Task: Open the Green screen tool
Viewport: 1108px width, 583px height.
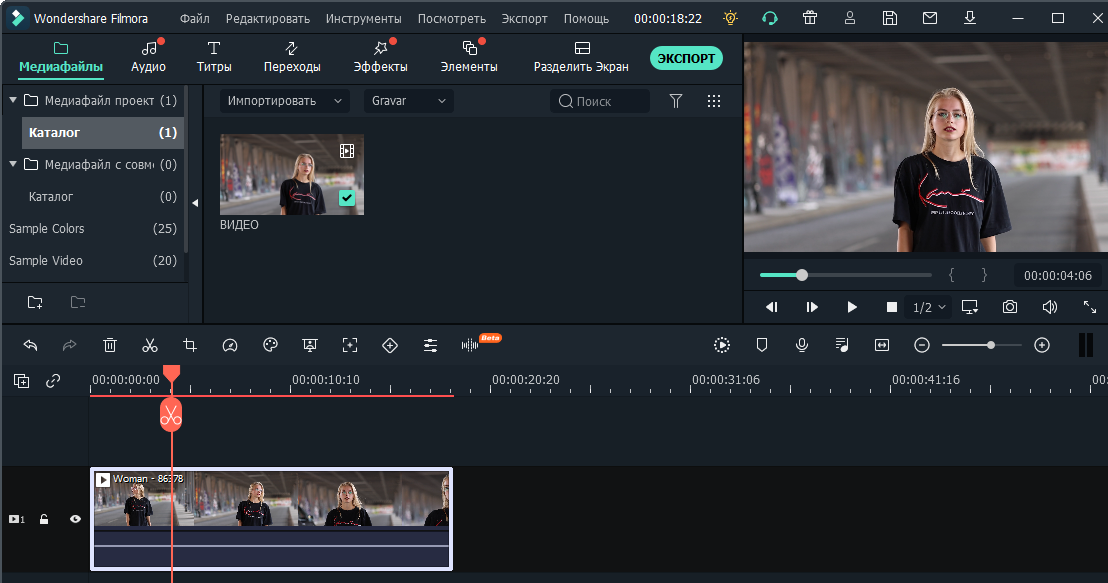Action: [x=310, y=345]
